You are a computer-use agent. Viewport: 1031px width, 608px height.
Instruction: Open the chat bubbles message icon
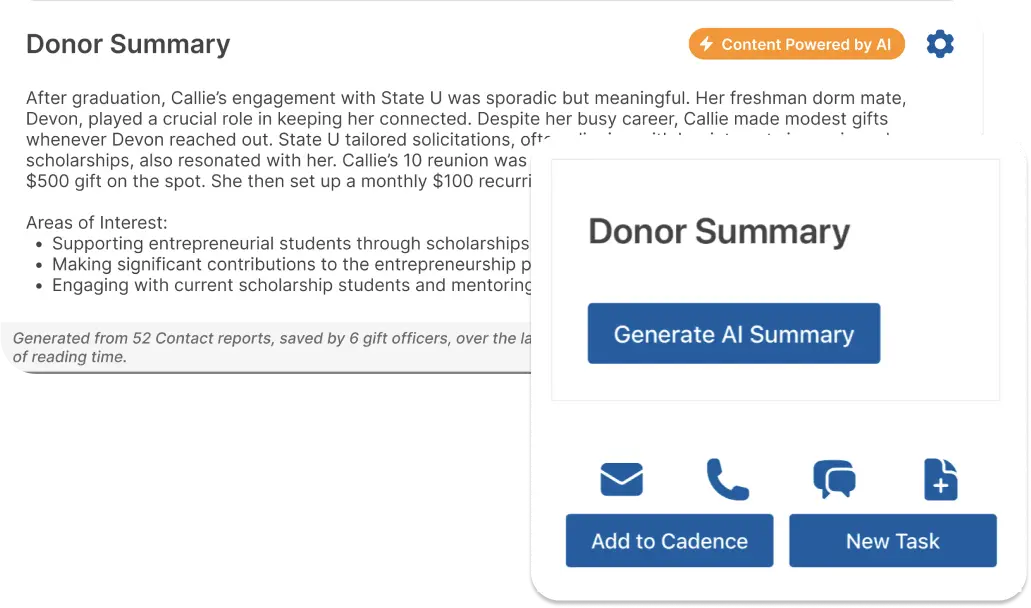click(834, 480)
